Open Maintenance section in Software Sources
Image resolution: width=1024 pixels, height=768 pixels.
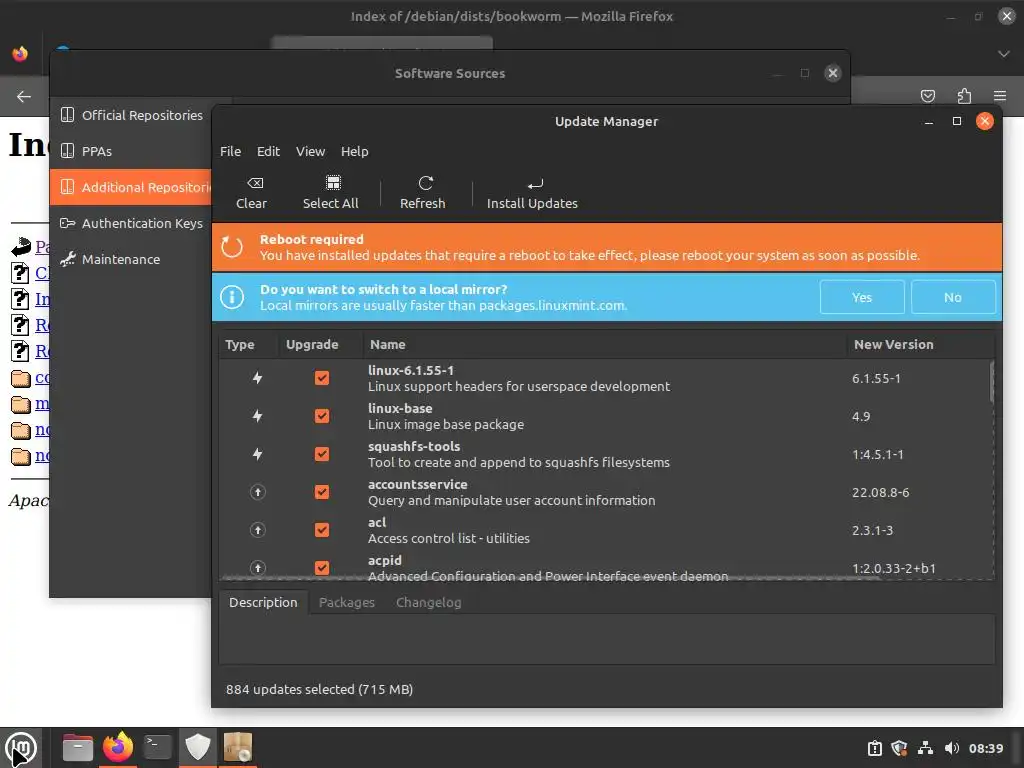click(131, 259)
